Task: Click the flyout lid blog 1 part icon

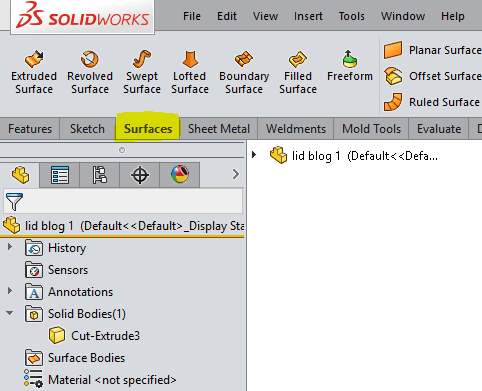Action: pyautogui.click(x=278, y=155)
